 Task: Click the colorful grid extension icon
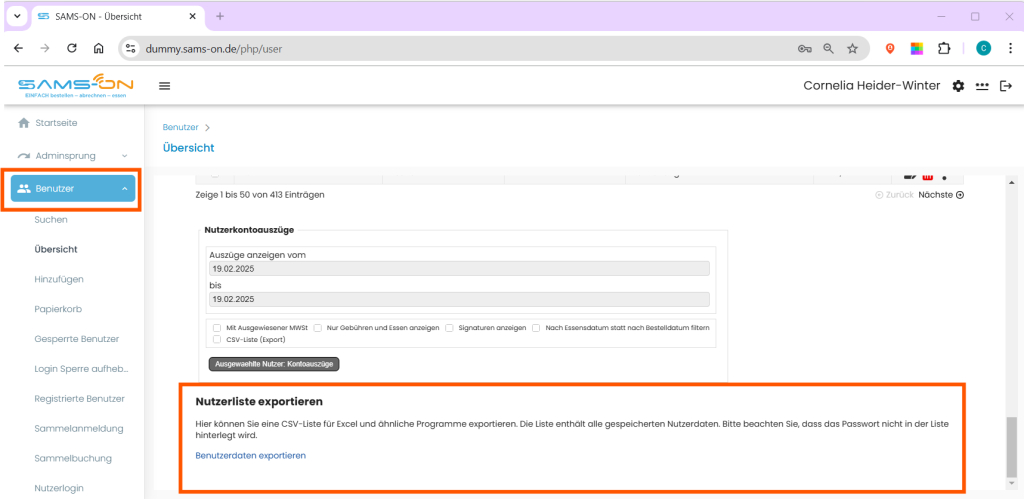tap(917, 48)
